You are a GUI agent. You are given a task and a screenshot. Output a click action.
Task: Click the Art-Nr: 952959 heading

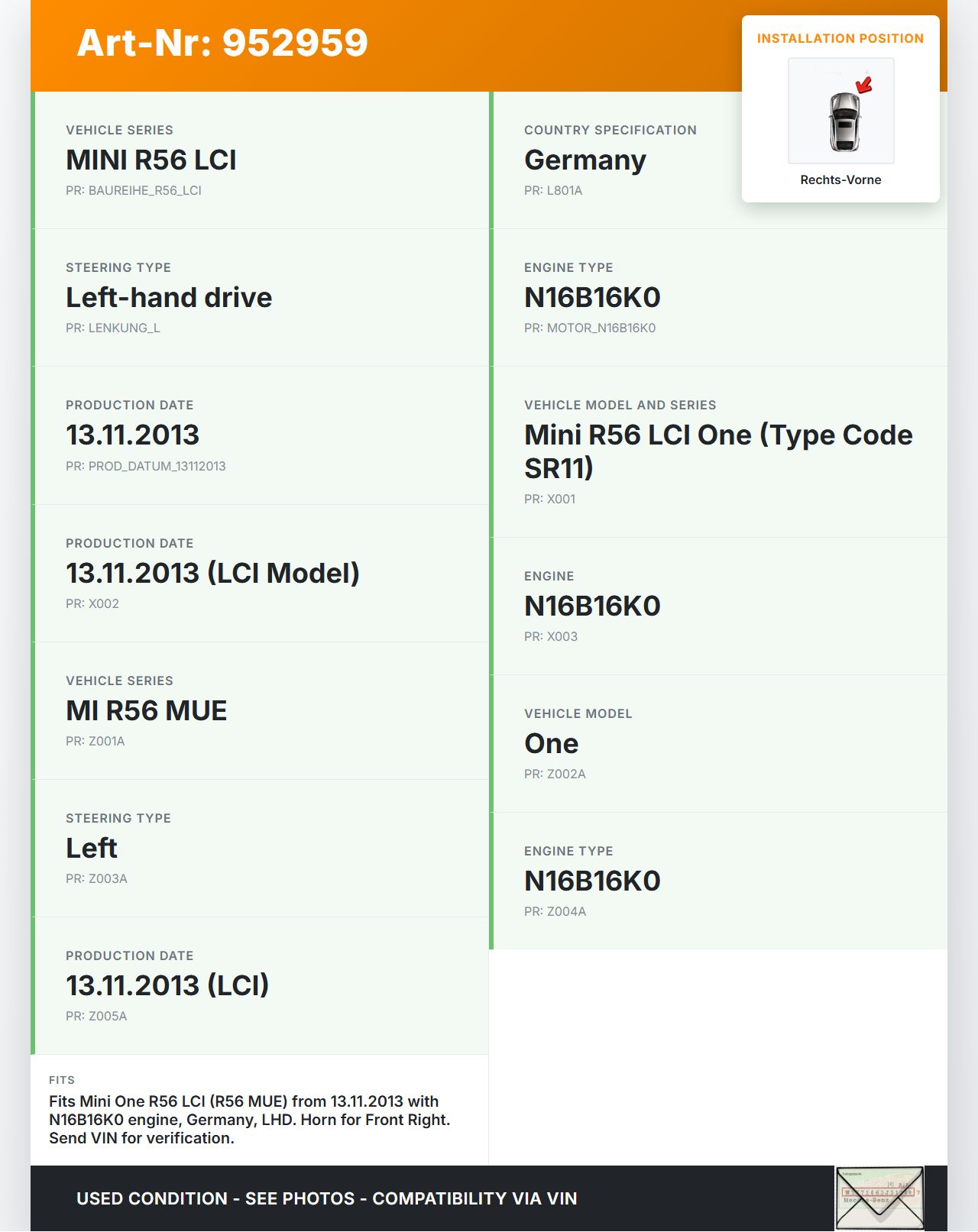[x=222, y=43]
